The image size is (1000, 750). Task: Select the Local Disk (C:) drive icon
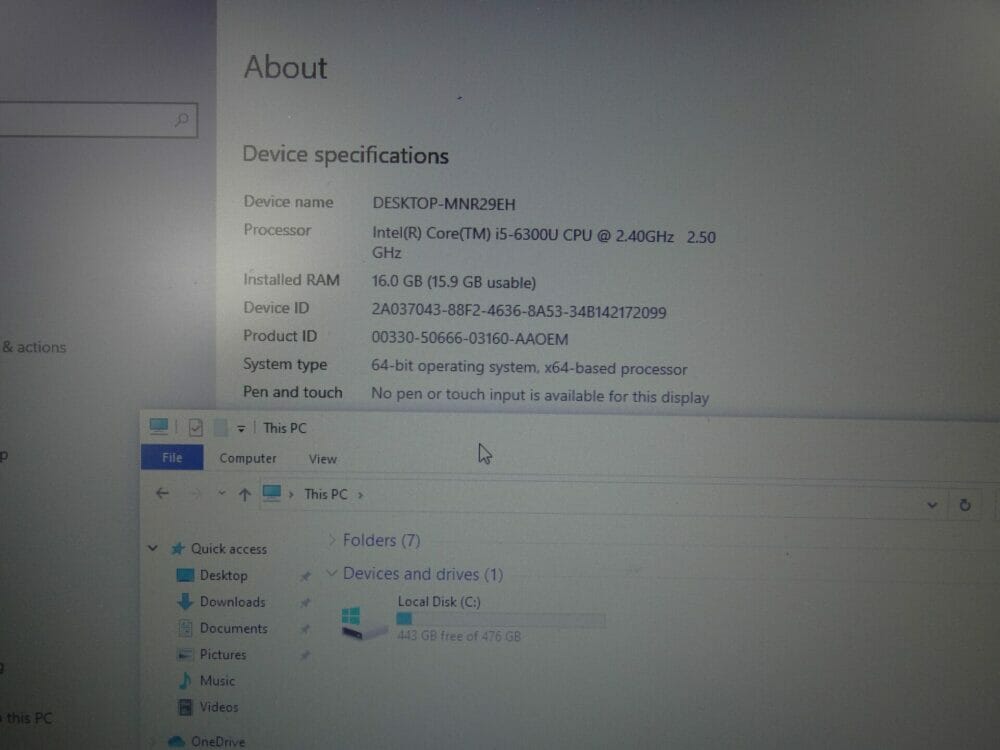click(362, 624)
